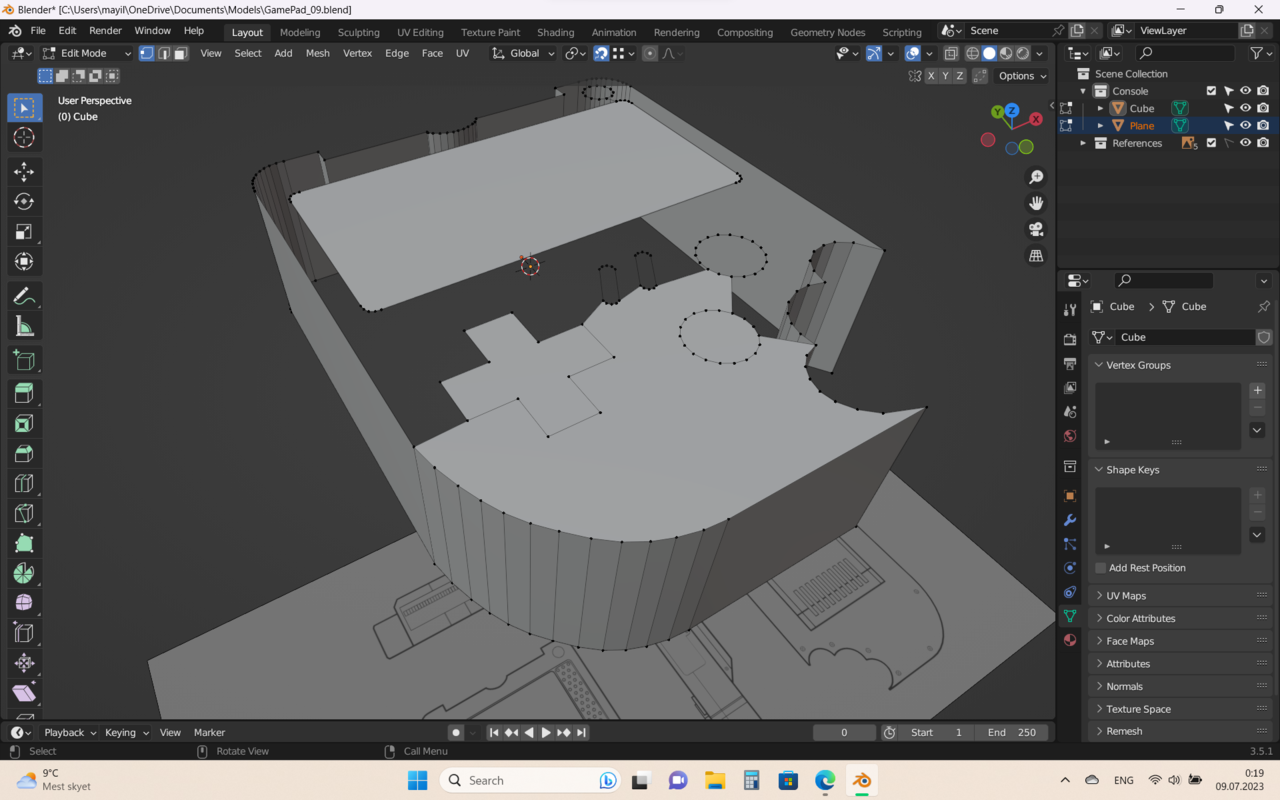Select the Rotate tool
This screenshot has height=800, width=1280.
click(x=24, y=202)
